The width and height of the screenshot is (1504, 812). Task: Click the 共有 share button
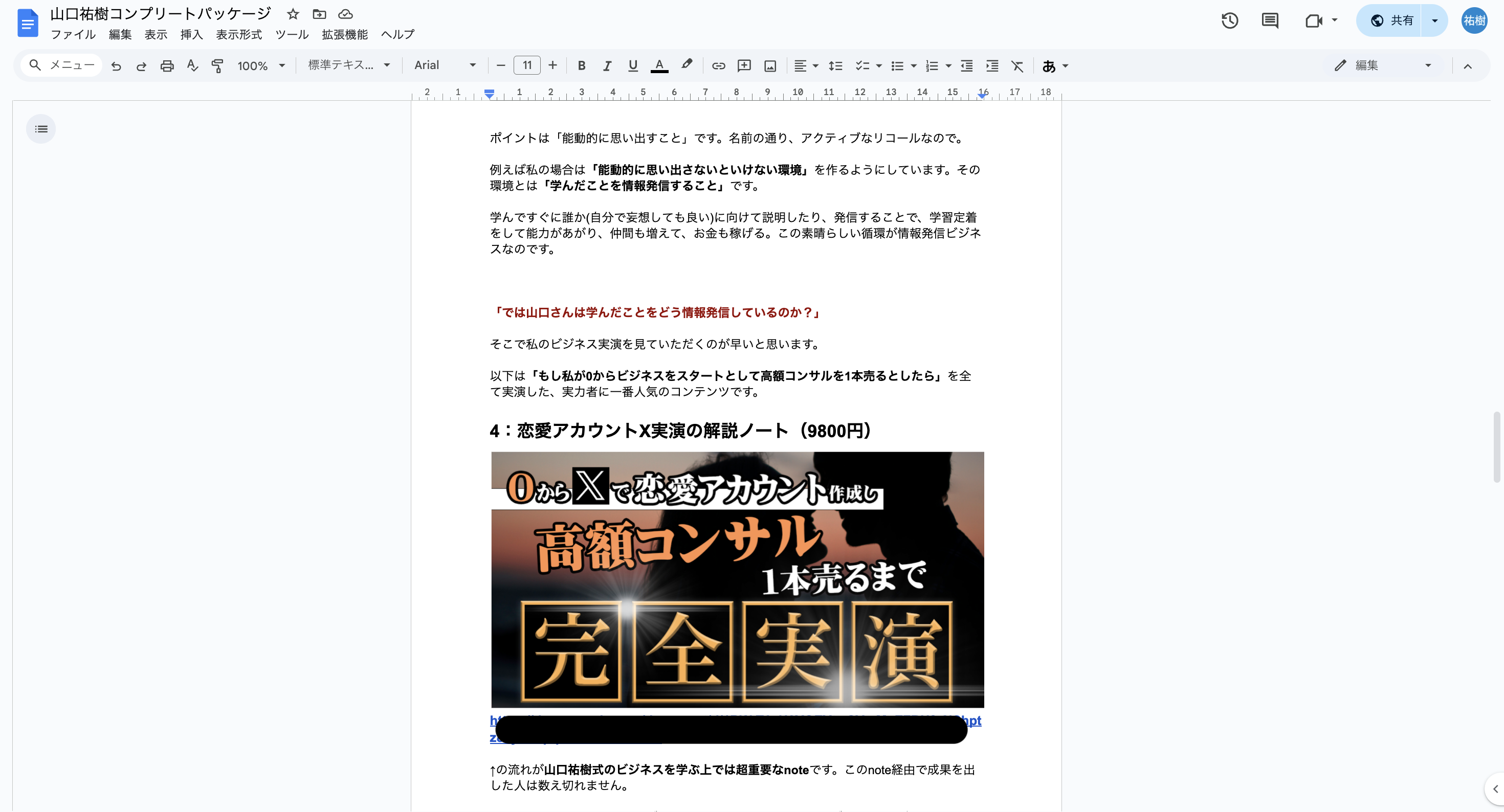pos(1392,21)
